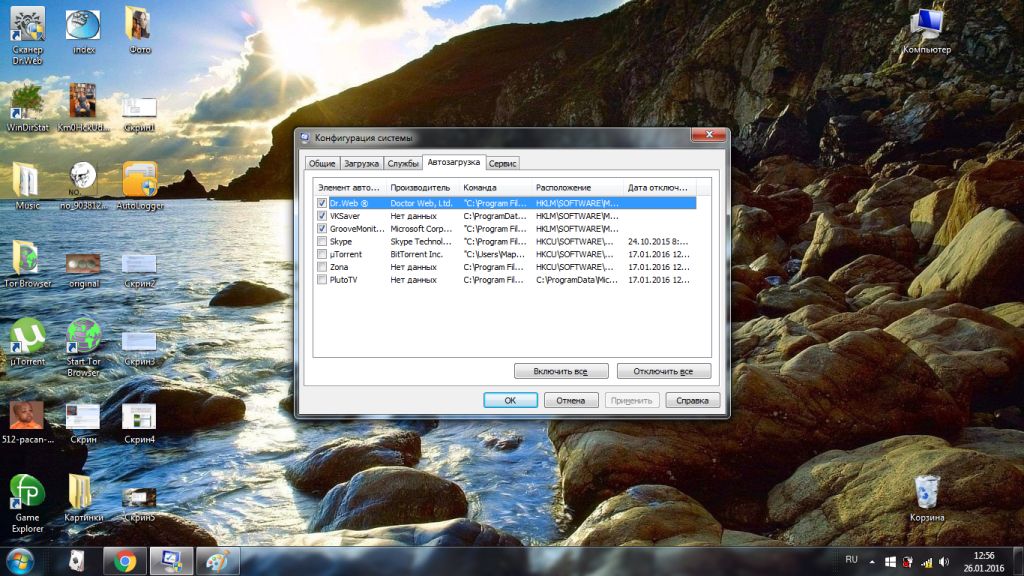The image size is (1024, 576).
Task: Switch to the Службы tab
Action: pos(403,163)
